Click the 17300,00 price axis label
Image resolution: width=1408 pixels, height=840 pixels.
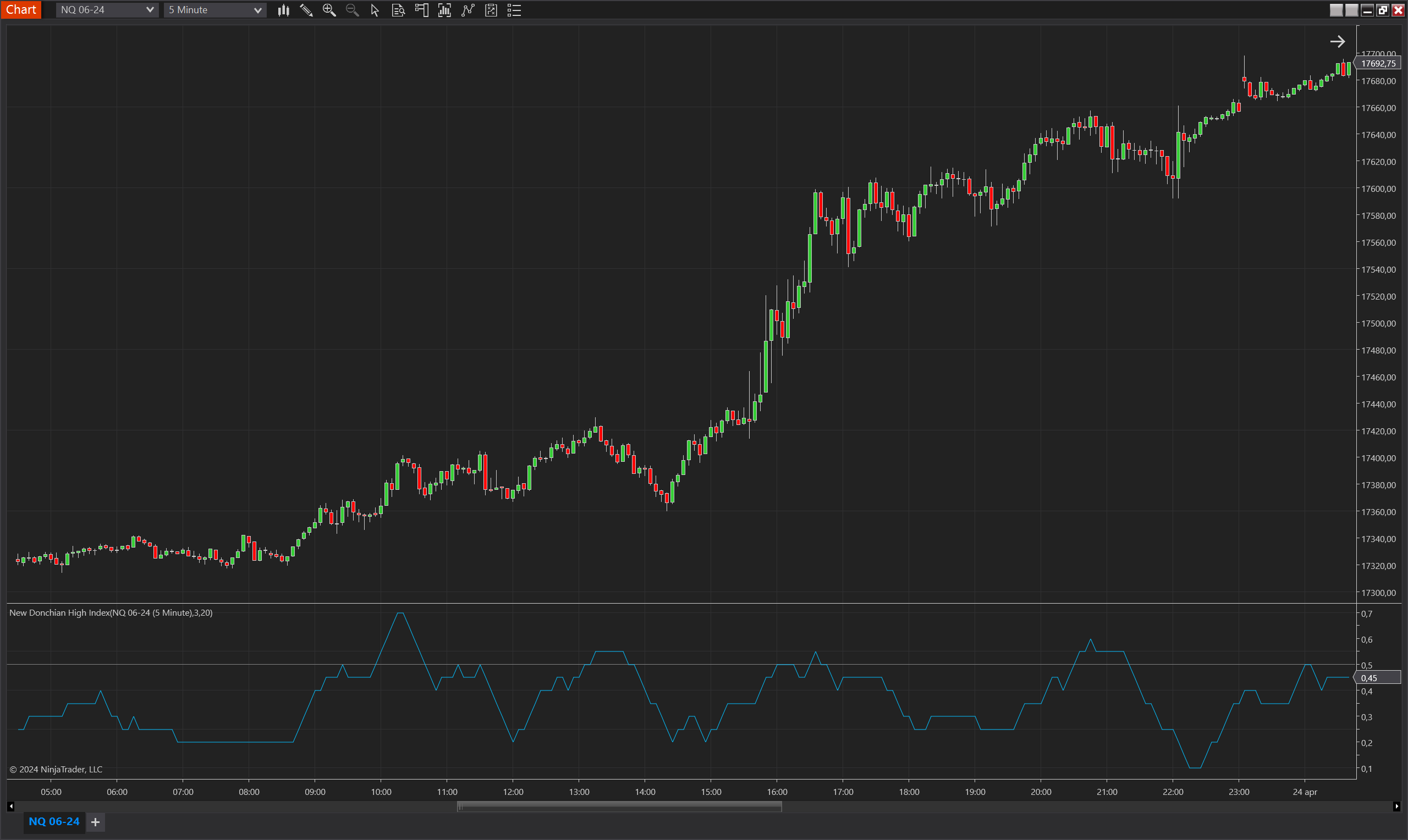click(x=1378, y=593)
